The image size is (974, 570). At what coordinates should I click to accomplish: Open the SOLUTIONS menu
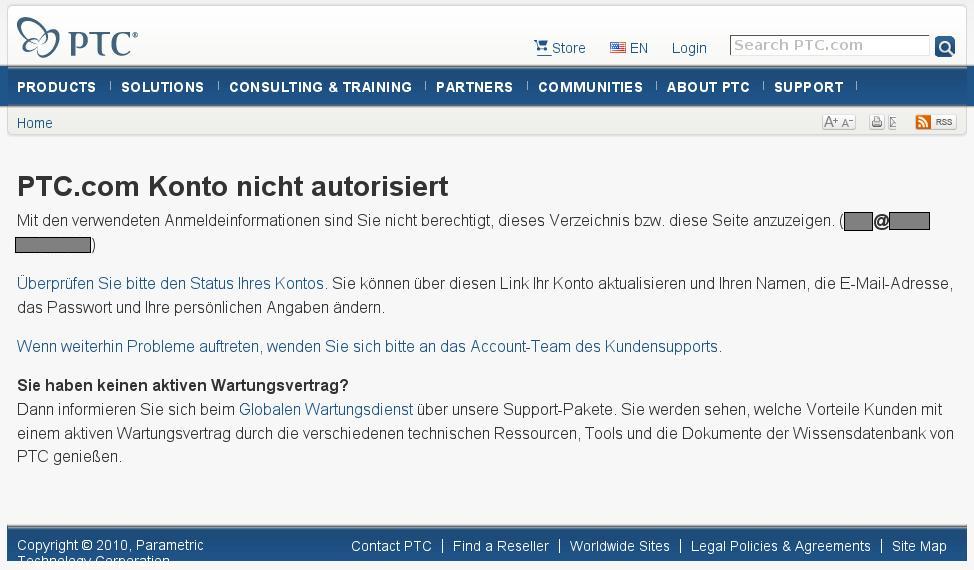pyautogui.click(x=163, y=87)
